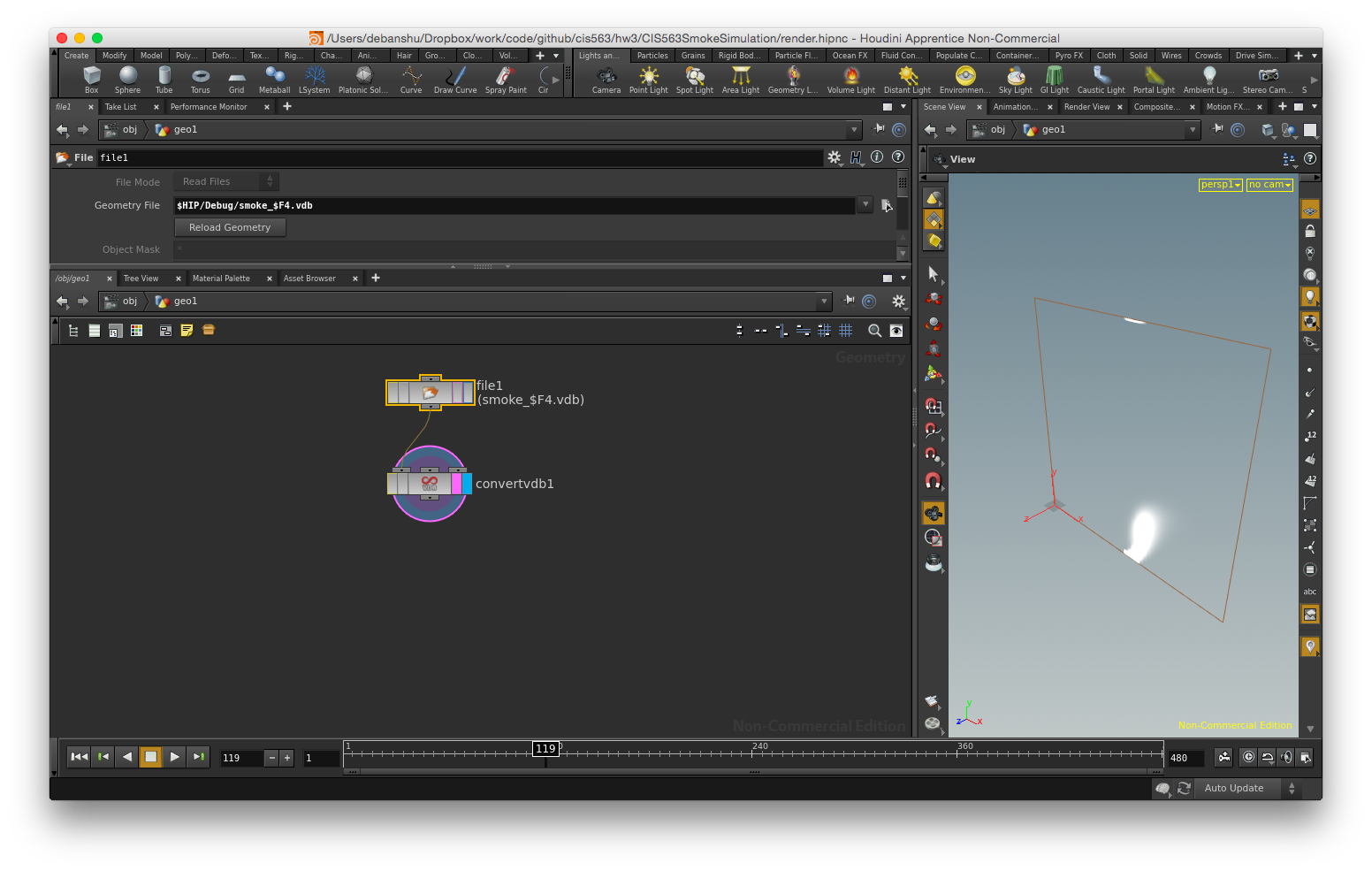Play the timeline forward
Image resolution: width=1372 pixels, height=871 pixels.
click(175, 757)
